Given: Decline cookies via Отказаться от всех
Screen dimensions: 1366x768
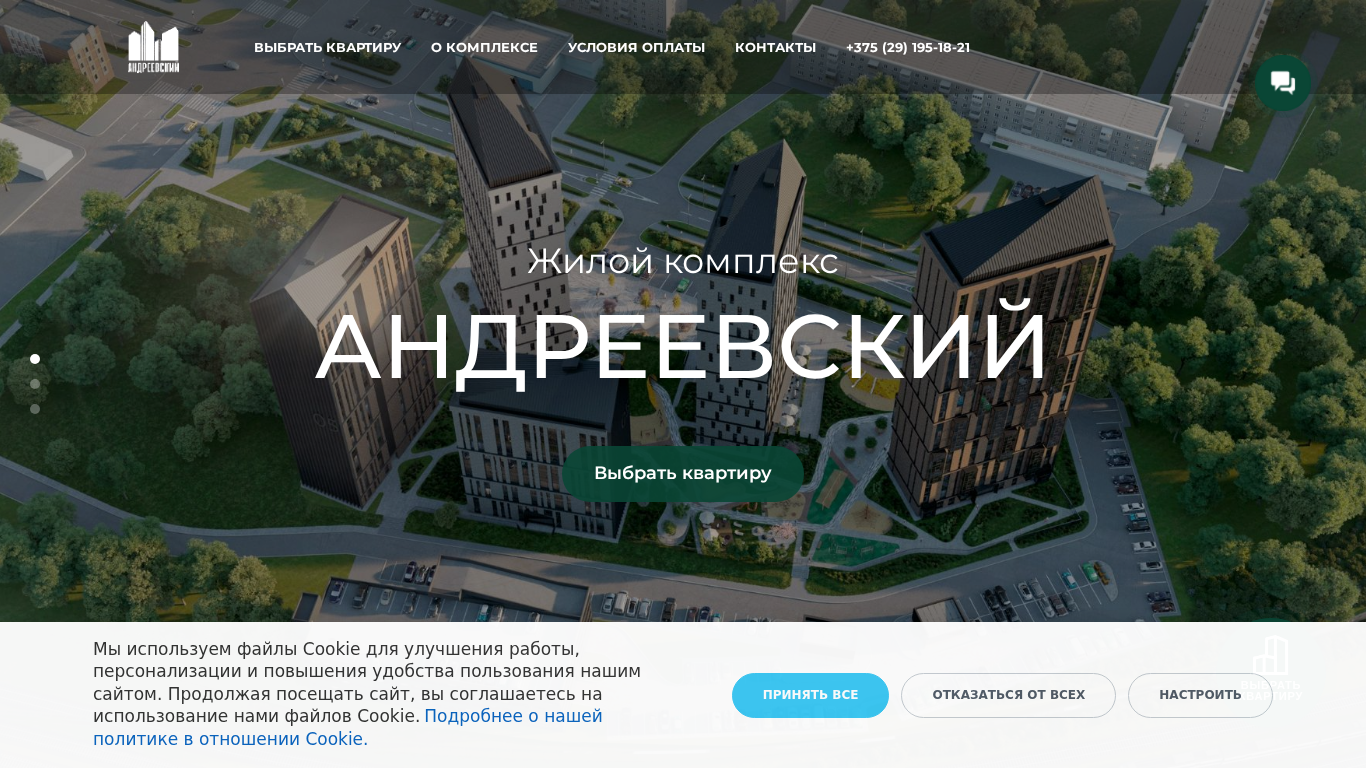Looking at the screenshot, I should pos(1008,695).
